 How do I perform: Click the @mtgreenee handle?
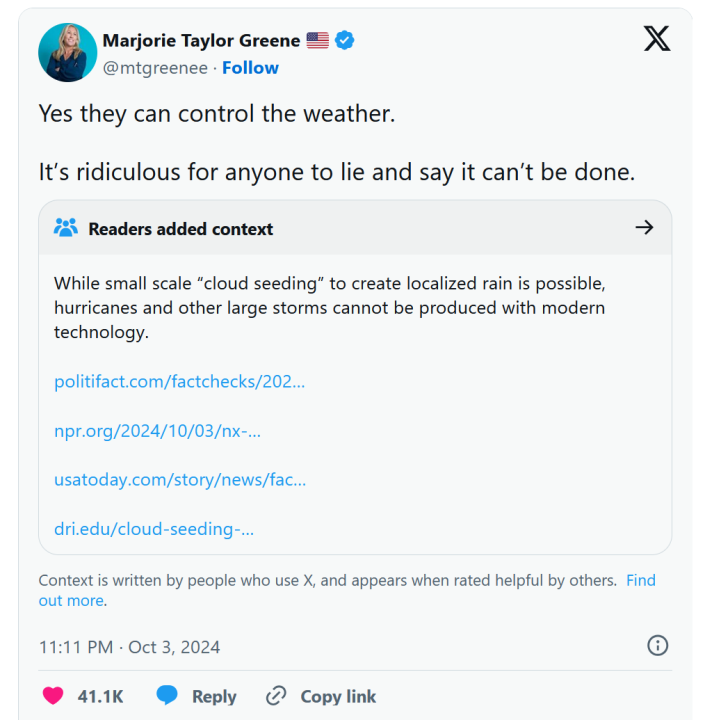coord(155,68)
